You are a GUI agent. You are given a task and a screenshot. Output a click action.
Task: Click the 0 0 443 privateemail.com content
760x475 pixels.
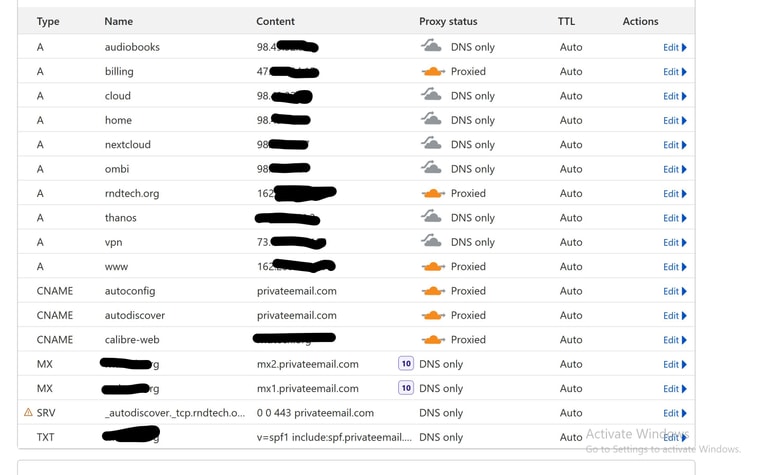316,413
